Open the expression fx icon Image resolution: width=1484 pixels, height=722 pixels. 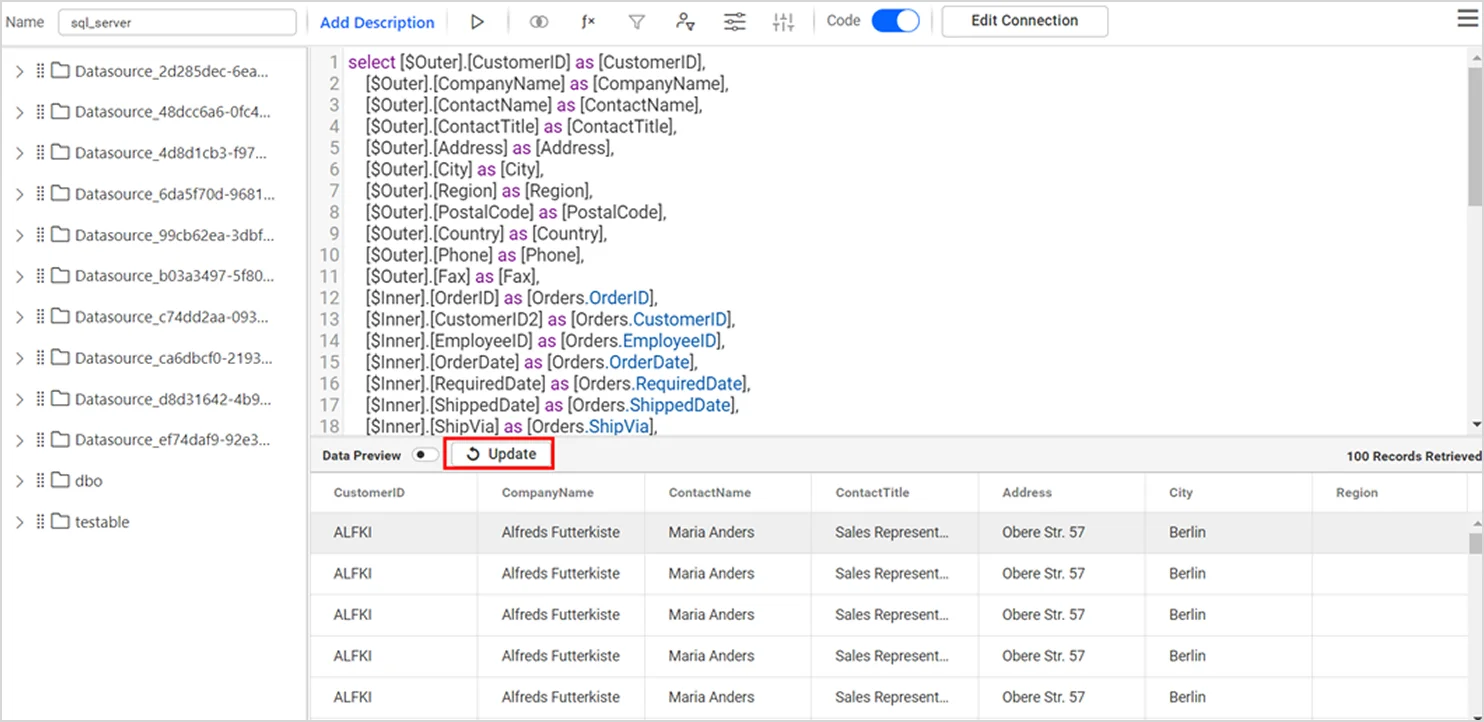coord(588,21)
